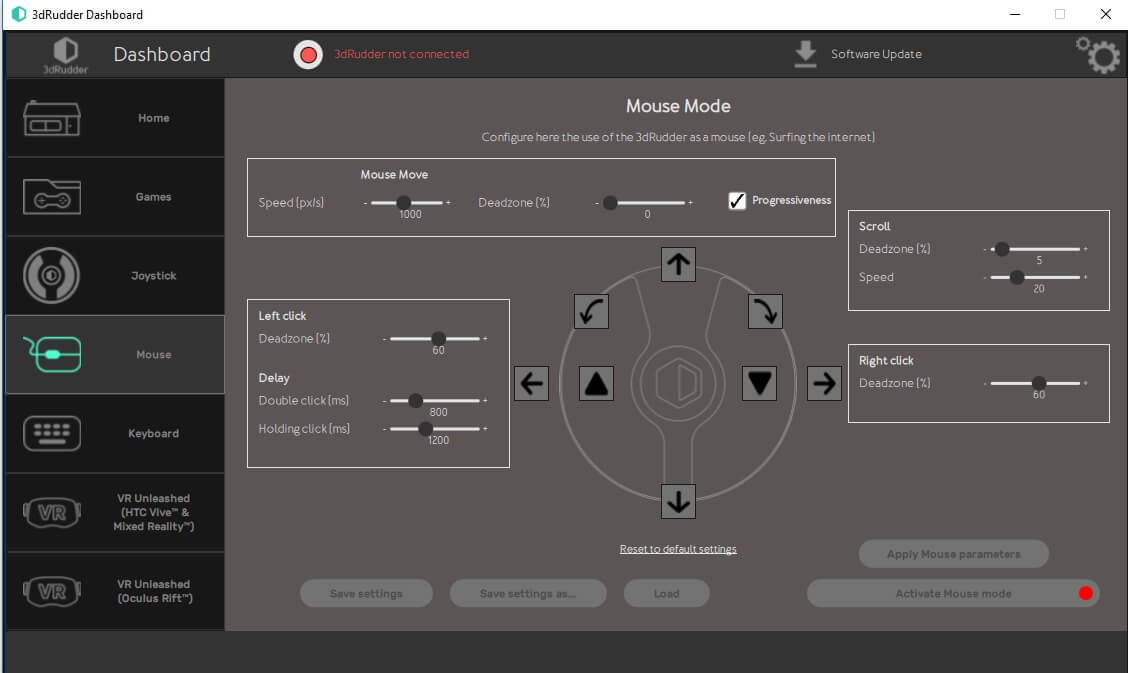Click Reset to default settings link
The image size is (1128, 673).
tap(678, 549)
